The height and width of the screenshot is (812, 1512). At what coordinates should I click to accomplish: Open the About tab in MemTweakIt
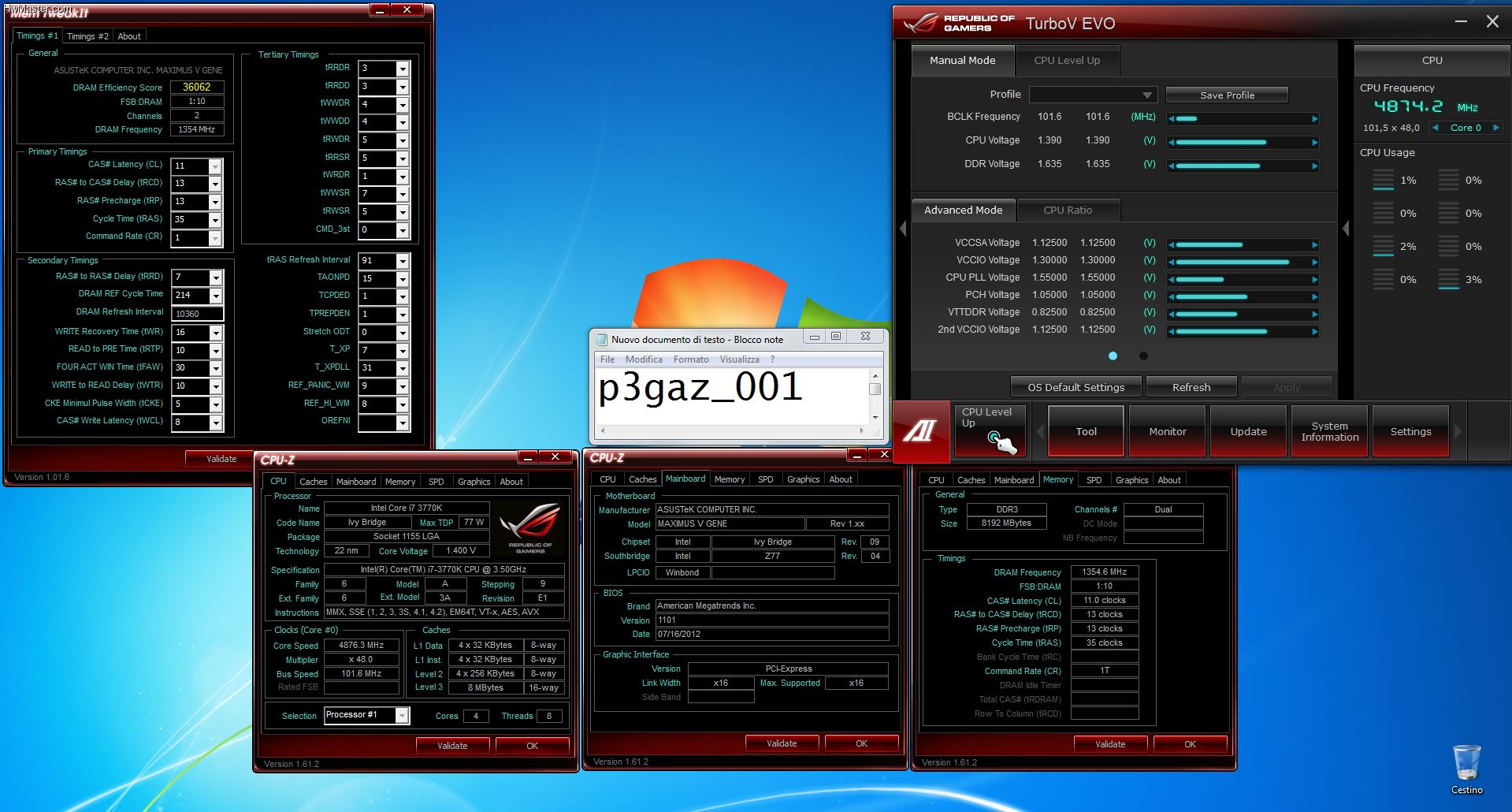[129, 36]
